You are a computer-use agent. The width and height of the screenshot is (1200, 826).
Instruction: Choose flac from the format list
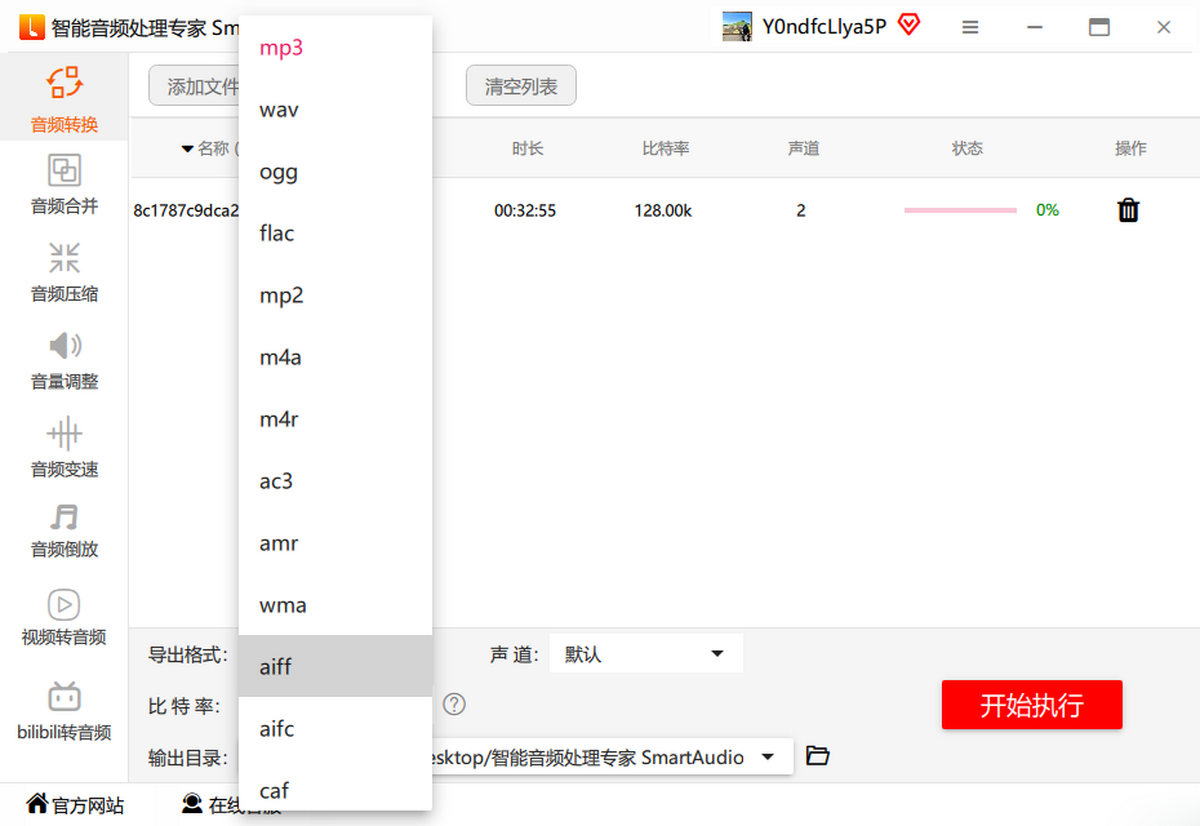click(277, 234)
